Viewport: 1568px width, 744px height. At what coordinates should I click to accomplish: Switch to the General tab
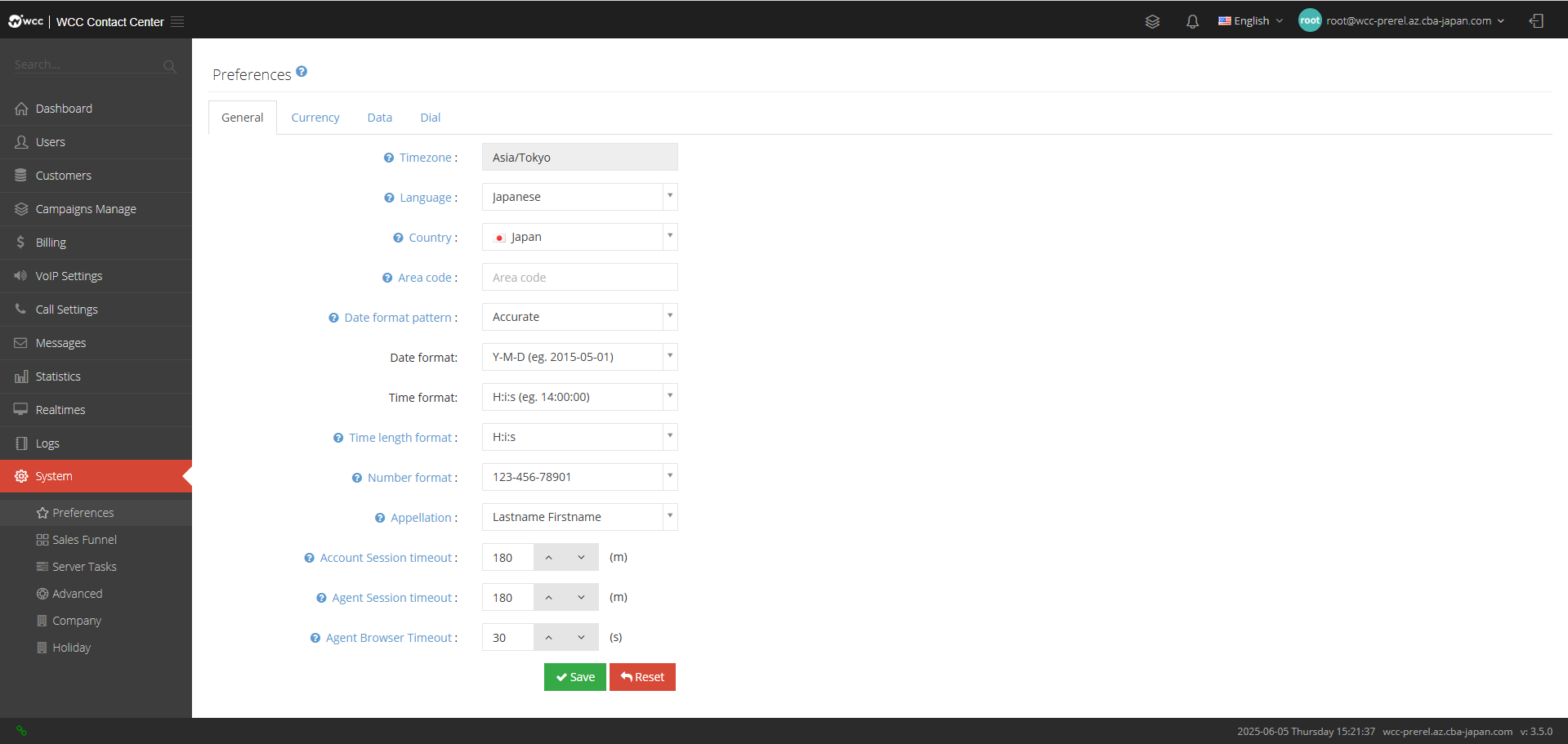pos(243,118)
